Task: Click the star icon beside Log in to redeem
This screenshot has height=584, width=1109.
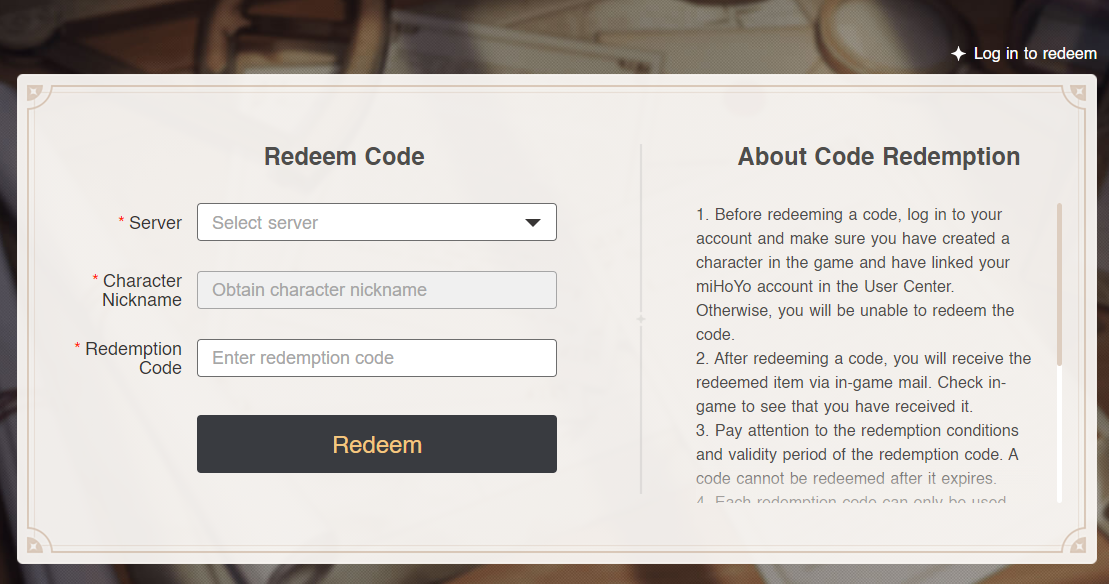Action: pyautogui.click(x=958, y=54)
